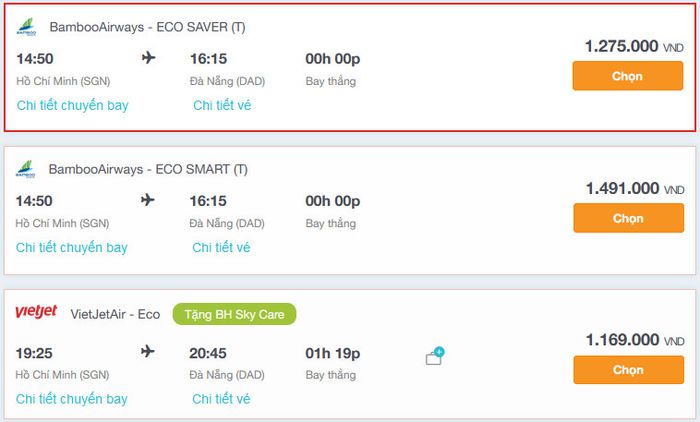Click Bamboo Airways logo on ECO SMART flight

pos(26,169)
